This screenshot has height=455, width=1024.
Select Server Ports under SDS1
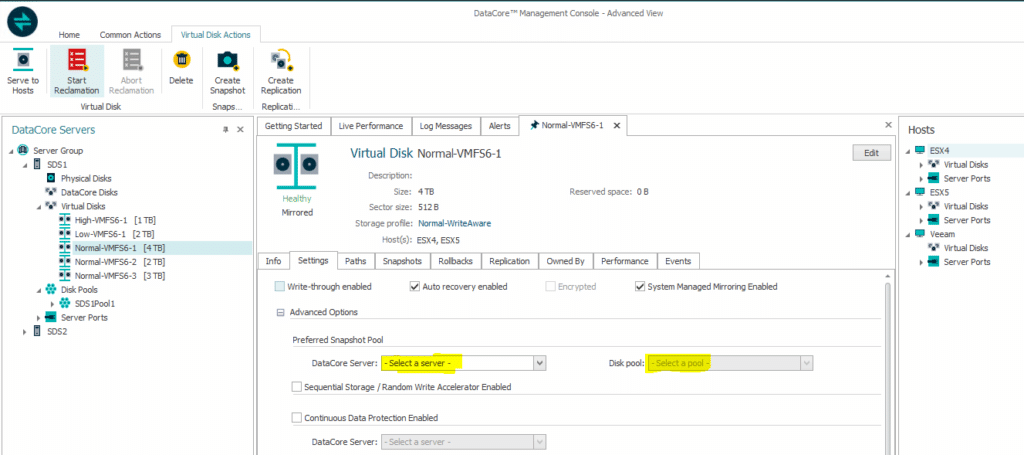pos(84,317)
